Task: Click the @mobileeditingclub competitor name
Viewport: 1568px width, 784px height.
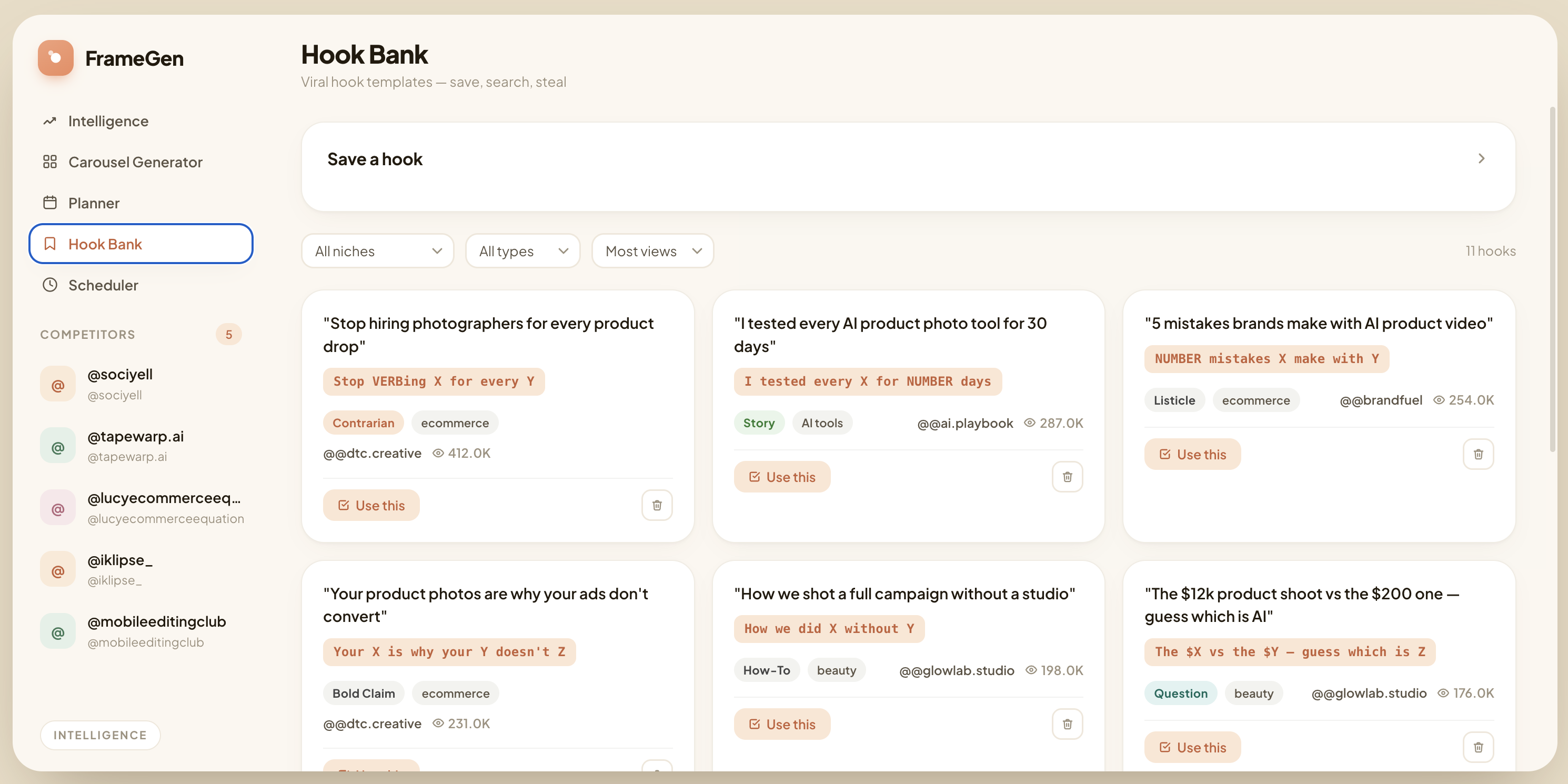Action: tap(157, 621)
